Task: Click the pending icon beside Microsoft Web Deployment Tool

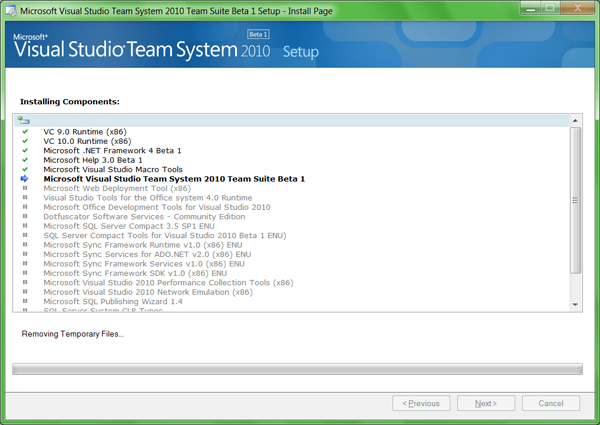Action: (25, 188)
